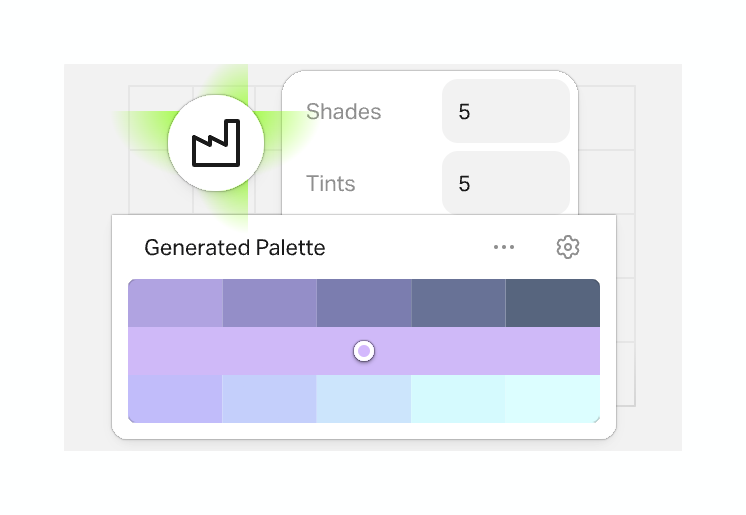Select the fourth slate-blue shade swatch
The height and width of the screenshot is (515, 746).
458,303
